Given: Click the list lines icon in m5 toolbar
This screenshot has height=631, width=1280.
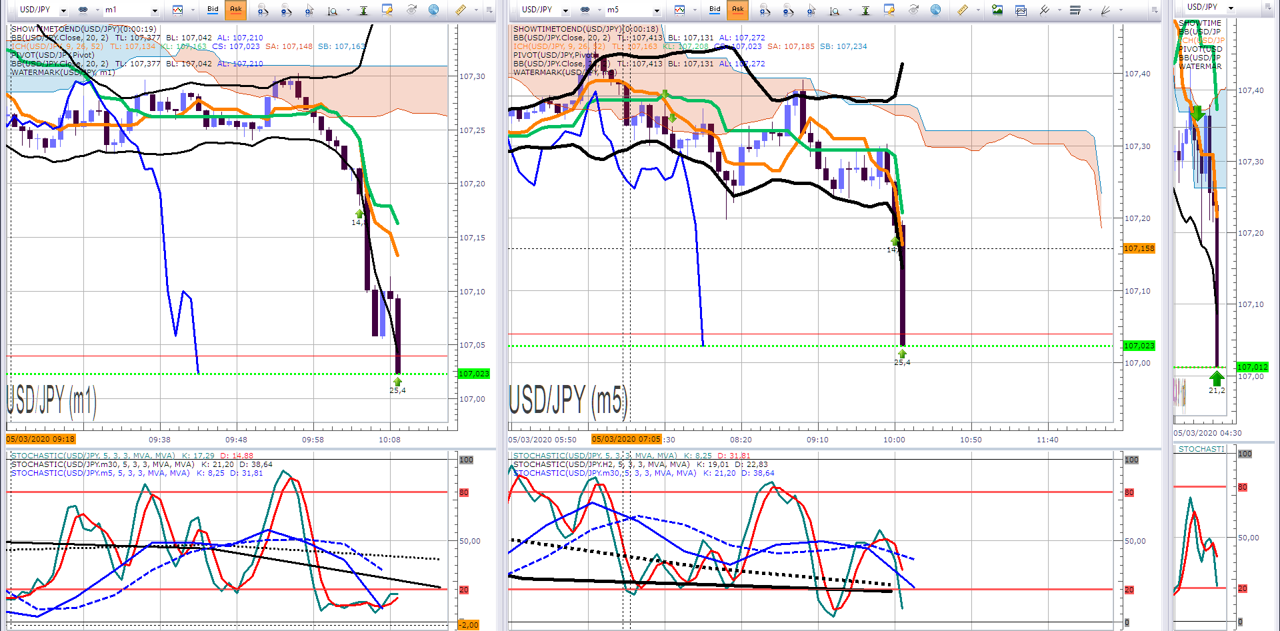Looking at the screenshot, I should point(1075,9).
